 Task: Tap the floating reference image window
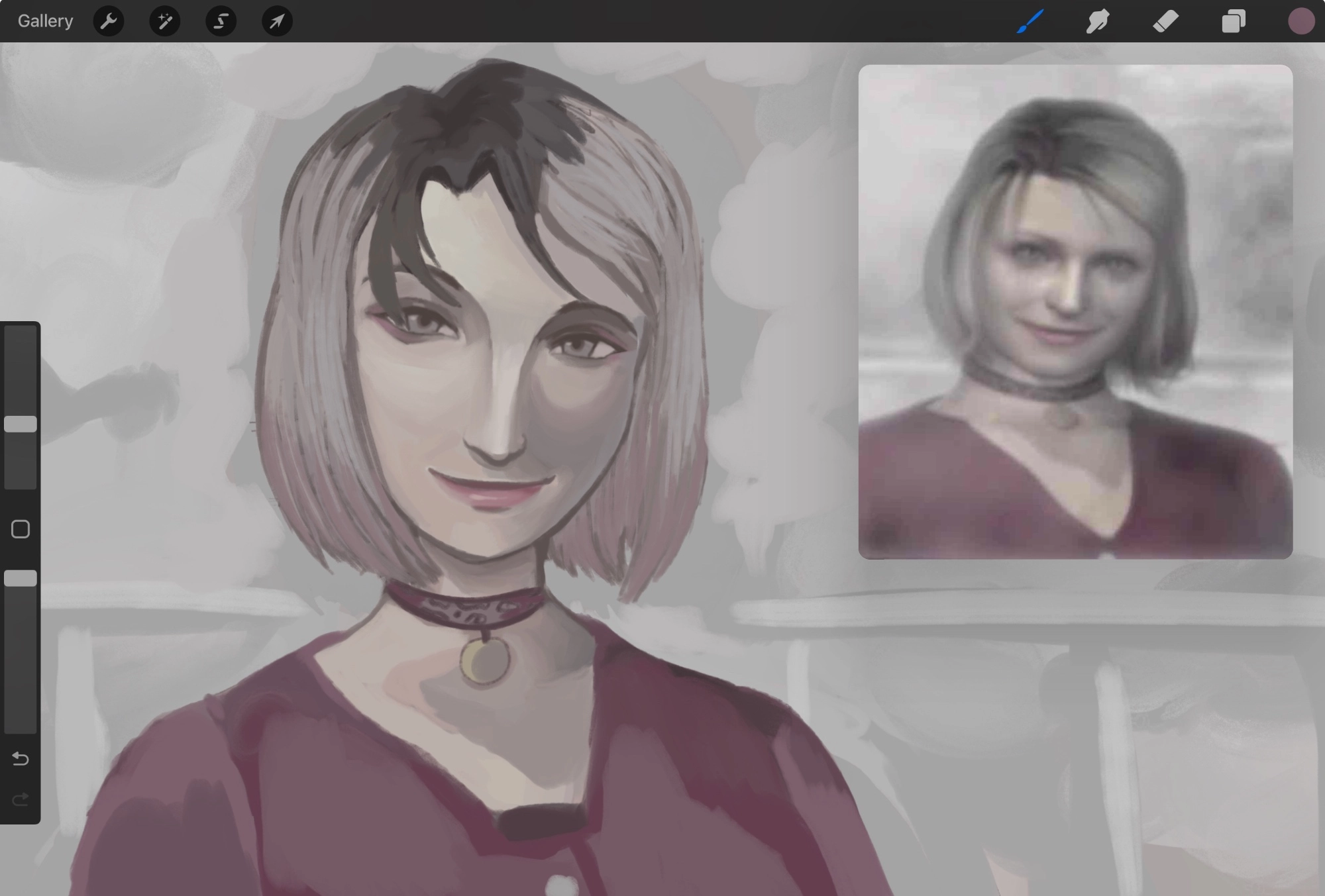(1075, 312)
